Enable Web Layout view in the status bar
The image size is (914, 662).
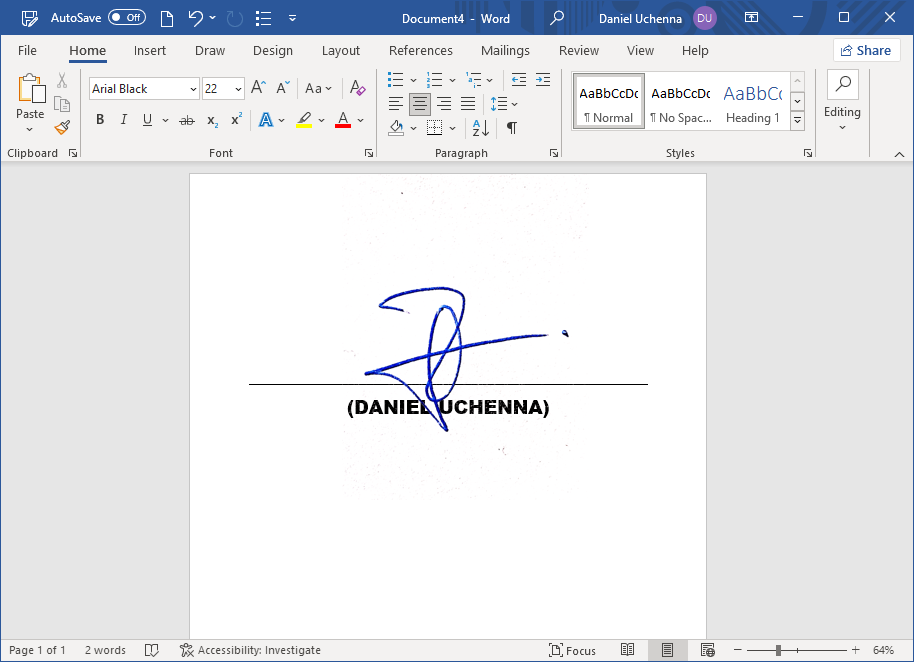[708, 650]
